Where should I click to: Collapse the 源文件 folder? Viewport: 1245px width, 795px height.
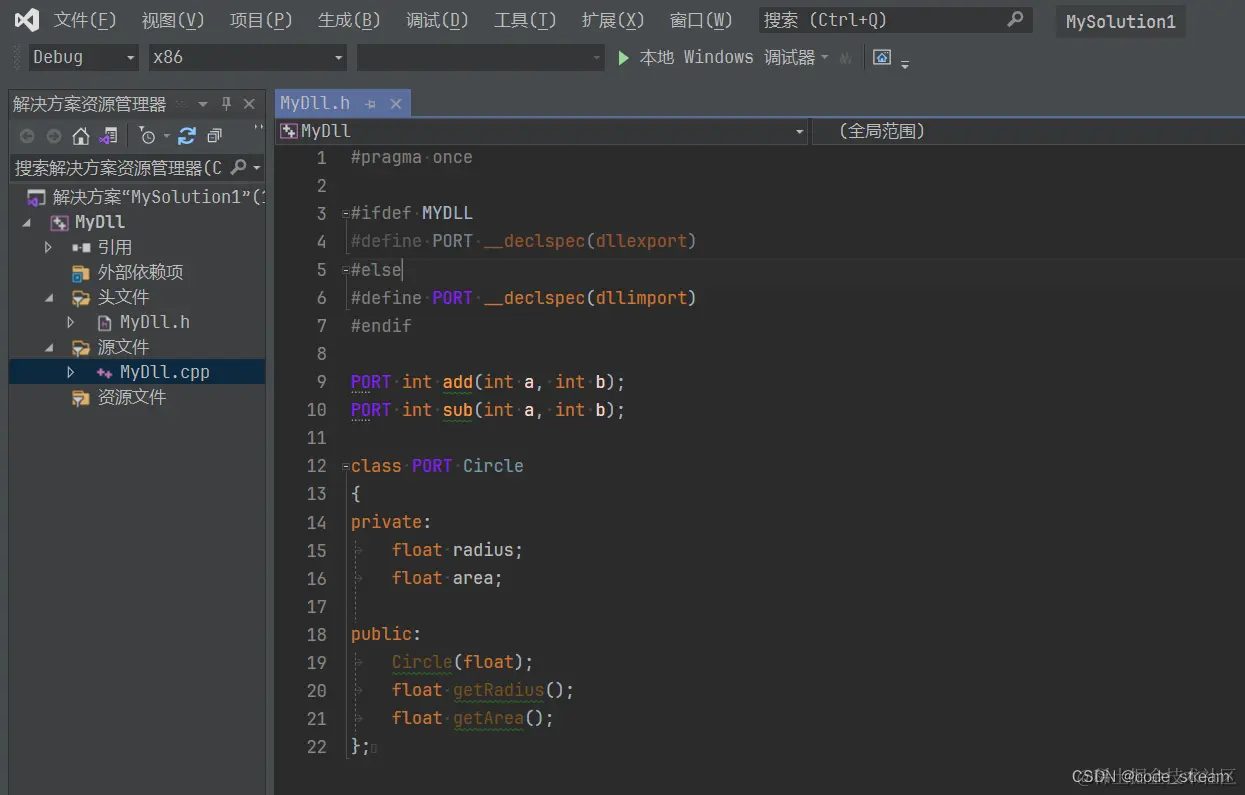pos(49,347)
